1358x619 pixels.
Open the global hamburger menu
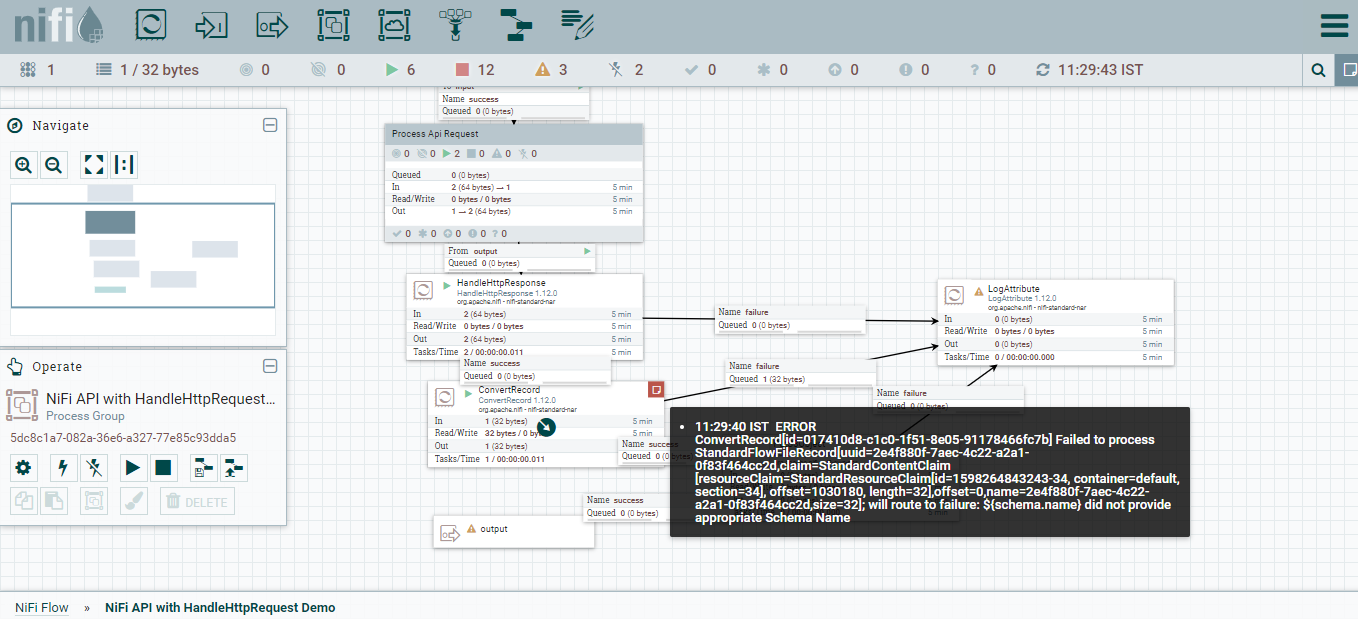coord(1335,25)
